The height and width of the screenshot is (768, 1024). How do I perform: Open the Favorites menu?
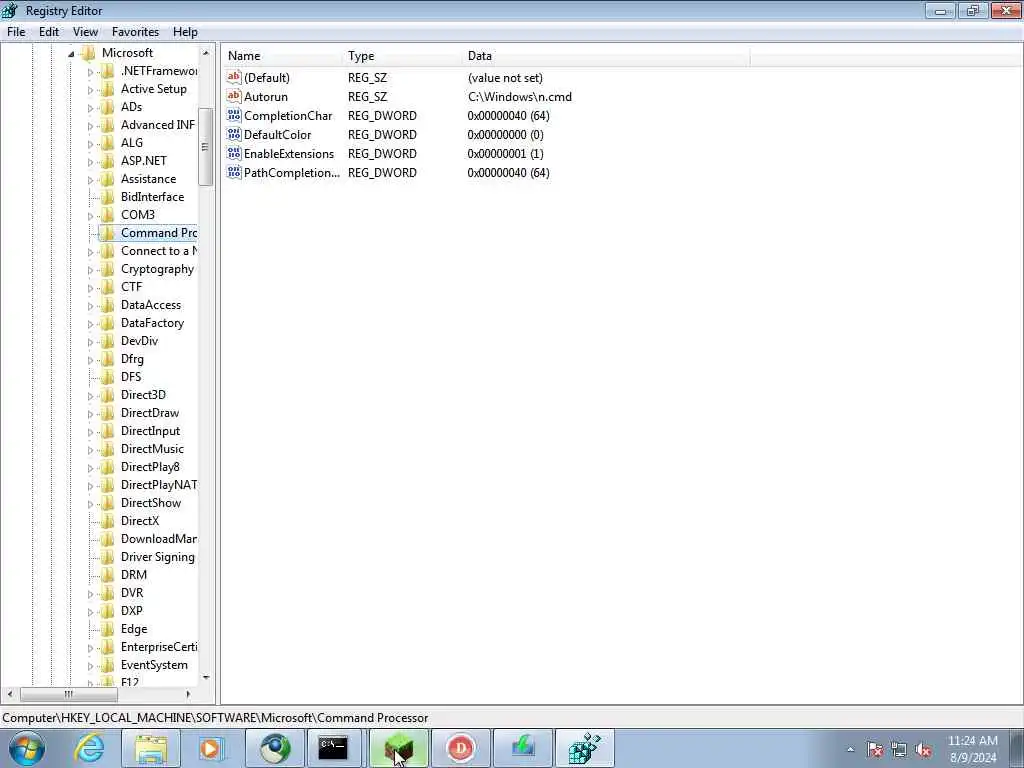pos(135,32)
